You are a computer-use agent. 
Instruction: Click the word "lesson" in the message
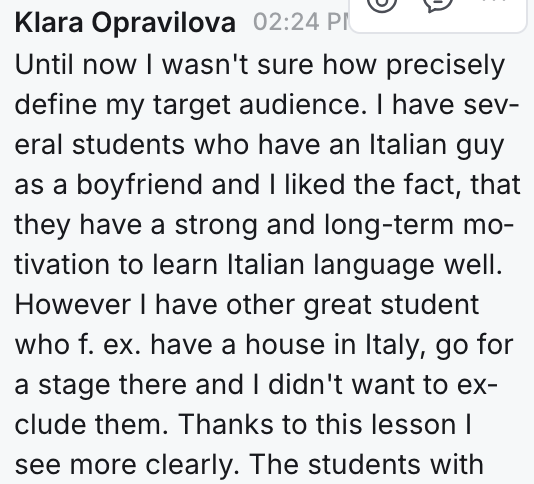coord(412,425)
